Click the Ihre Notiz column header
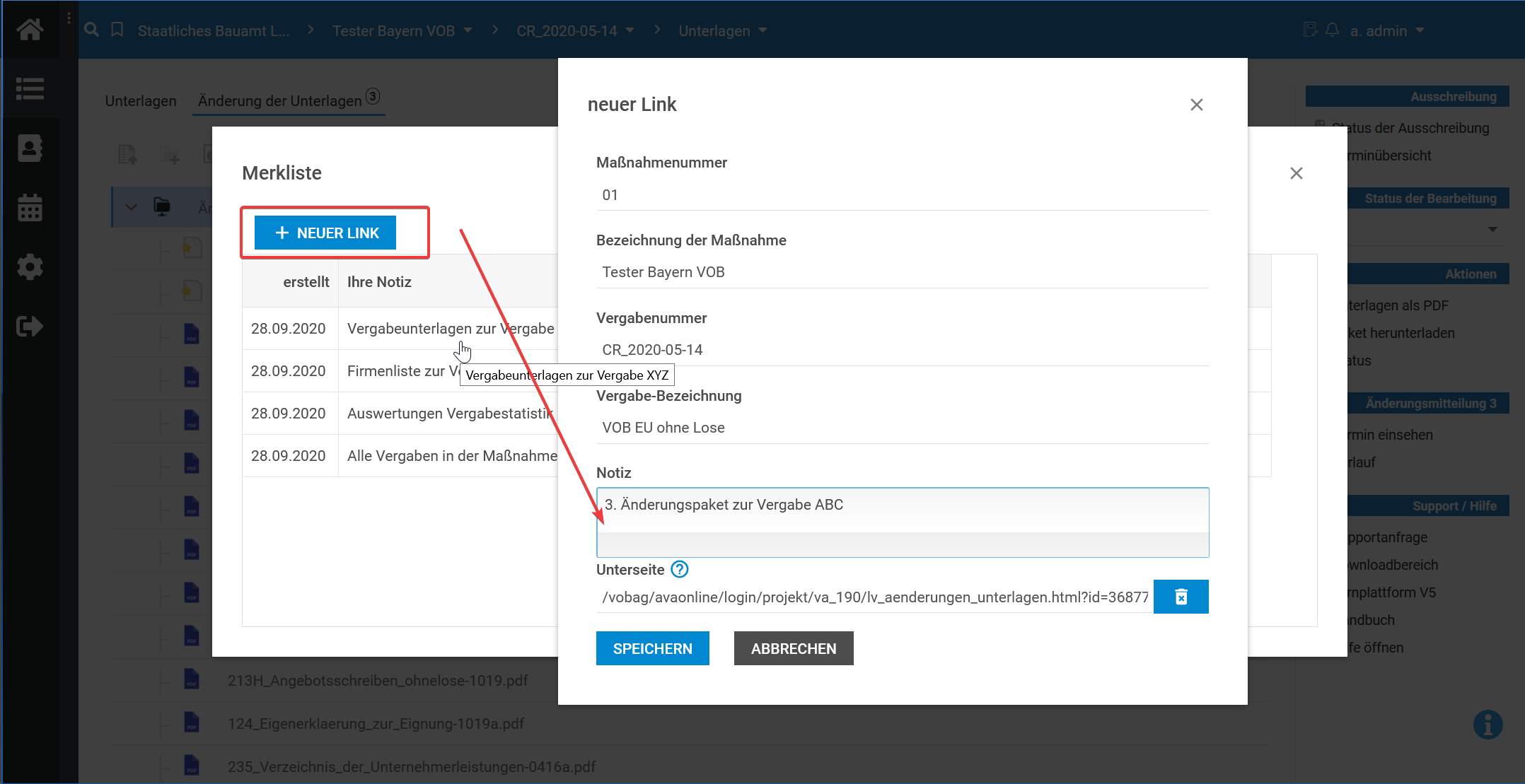Screen dimensions: 1525x784 click(x=379, y=282)
